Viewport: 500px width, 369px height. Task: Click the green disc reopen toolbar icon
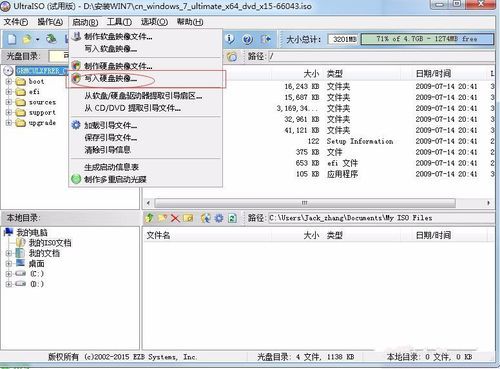coord(51,39)
